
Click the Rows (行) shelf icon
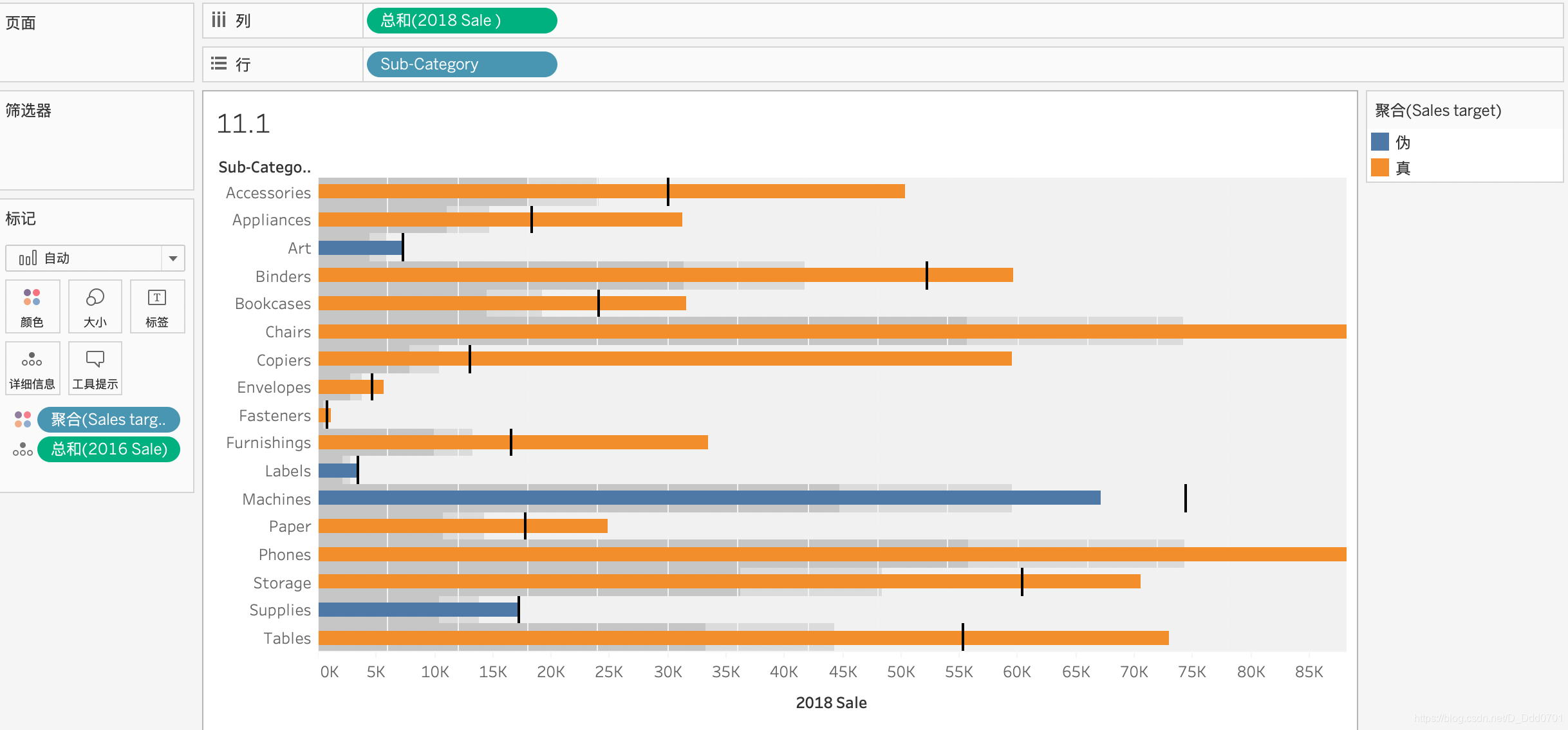[x=219, y=64]
